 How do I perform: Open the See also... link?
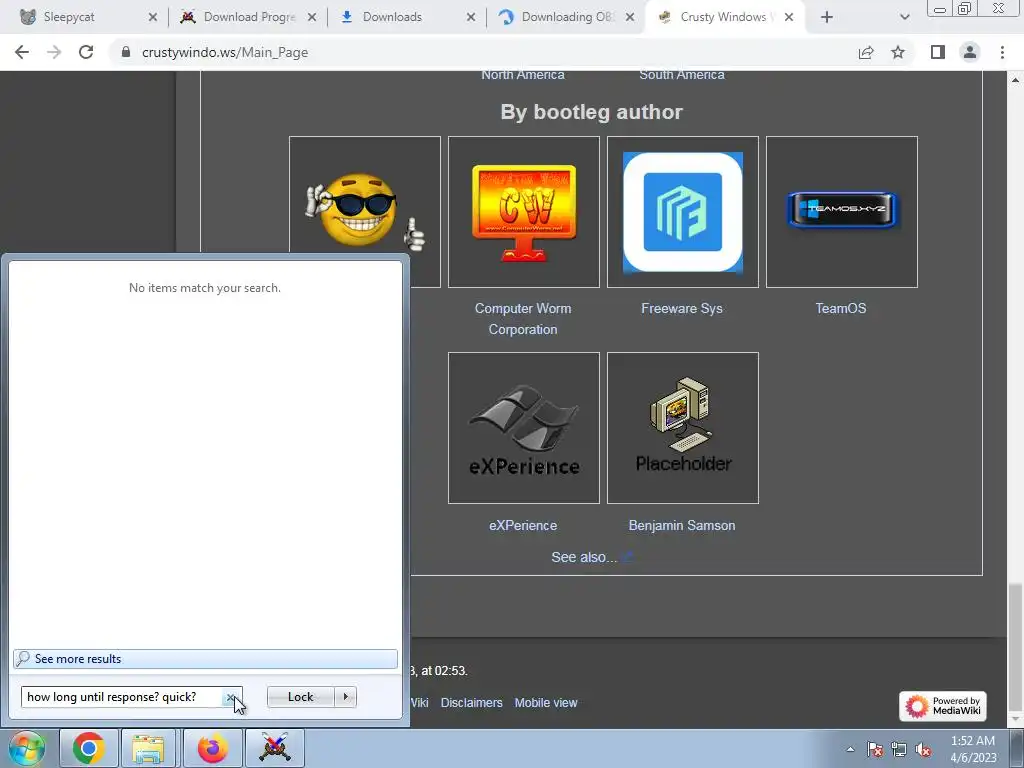584,557
